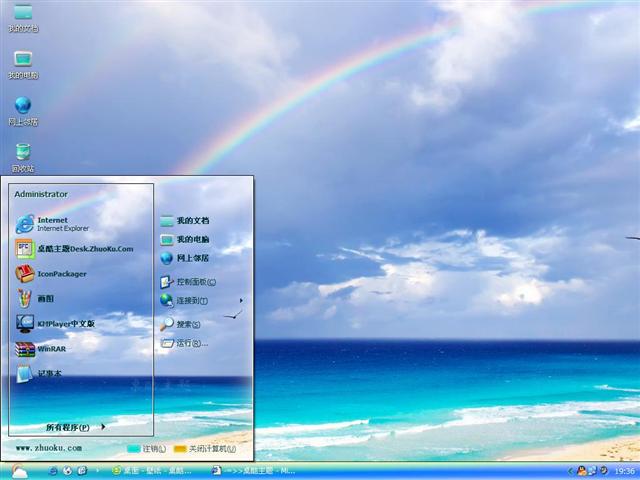Switch to 桌酷主题 taskbar window
This screenshot has width=640, height=480.
coord(253,471)
